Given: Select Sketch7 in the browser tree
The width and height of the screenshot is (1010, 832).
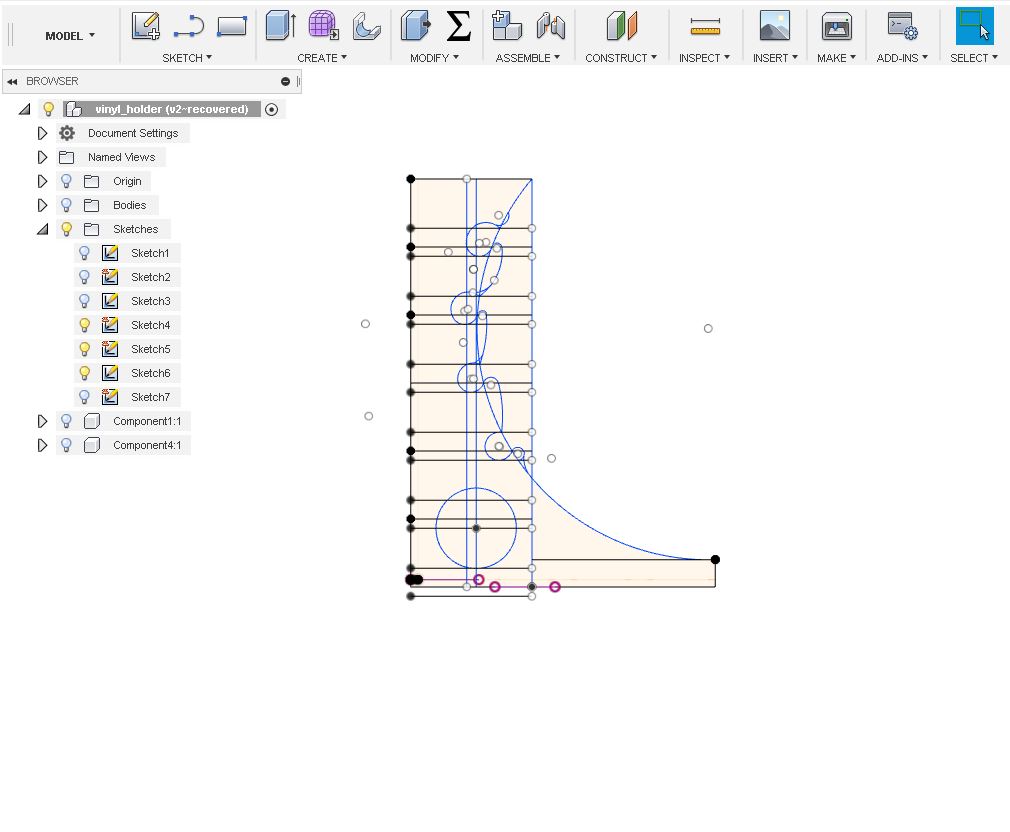Looking at the screenshot, I should coord(150,397).
